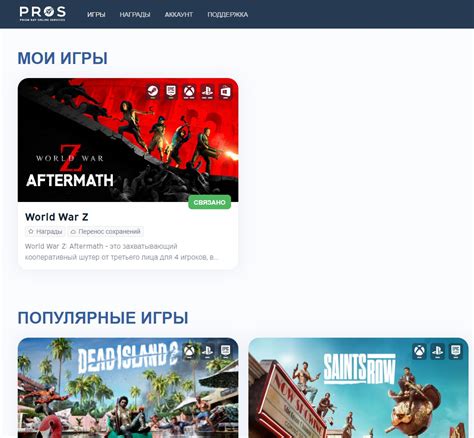Click the PlayStation icon on the Saints Row card

tap(437, 351)
